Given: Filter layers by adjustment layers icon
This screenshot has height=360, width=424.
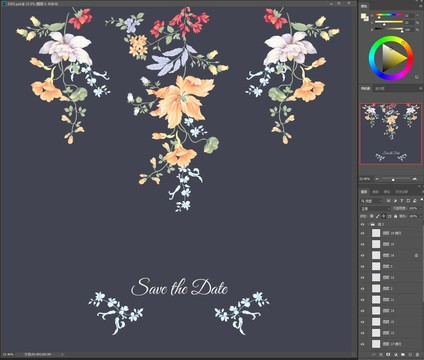Looking at the screenshot, I should tap(395, 201).
